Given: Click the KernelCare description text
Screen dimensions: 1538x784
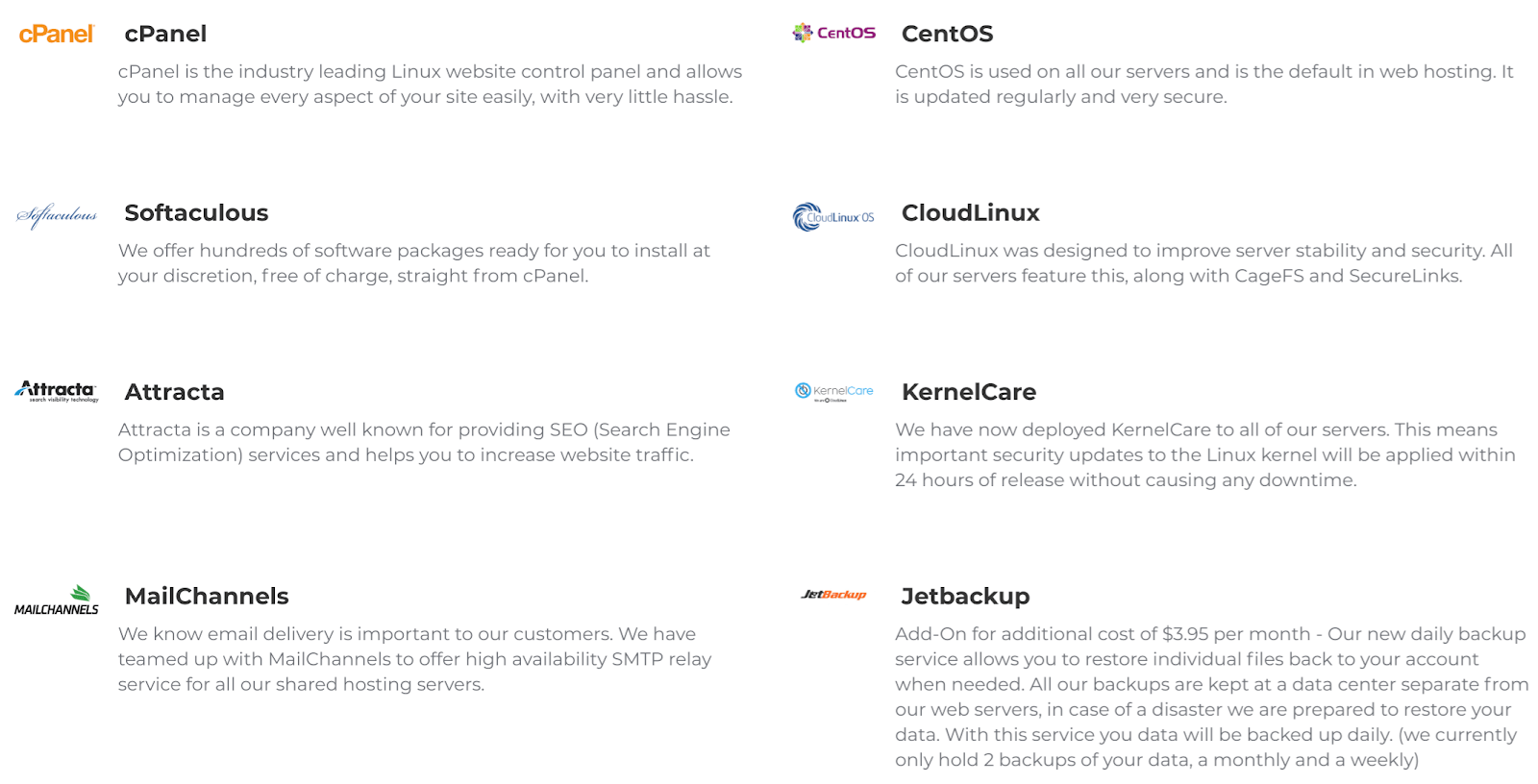Looking at the screenshot, I should 1205,454.
